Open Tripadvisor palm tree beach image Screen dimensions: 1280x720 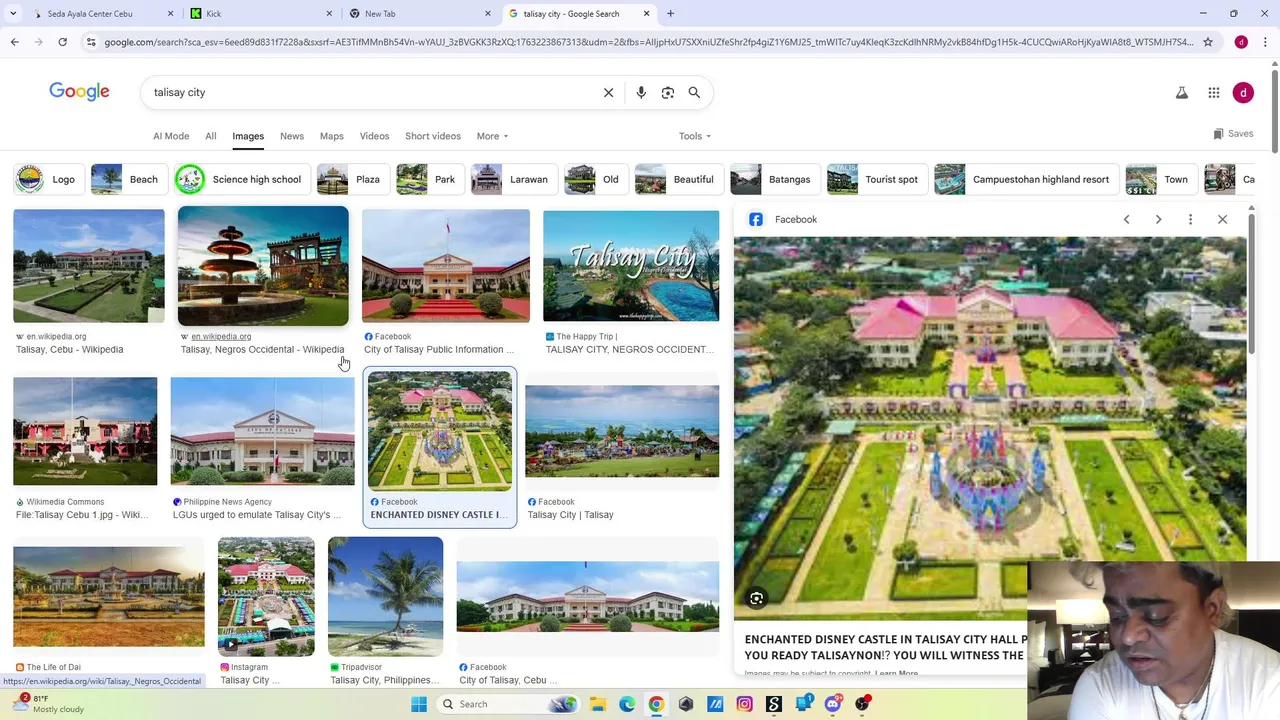pos(385,596)
